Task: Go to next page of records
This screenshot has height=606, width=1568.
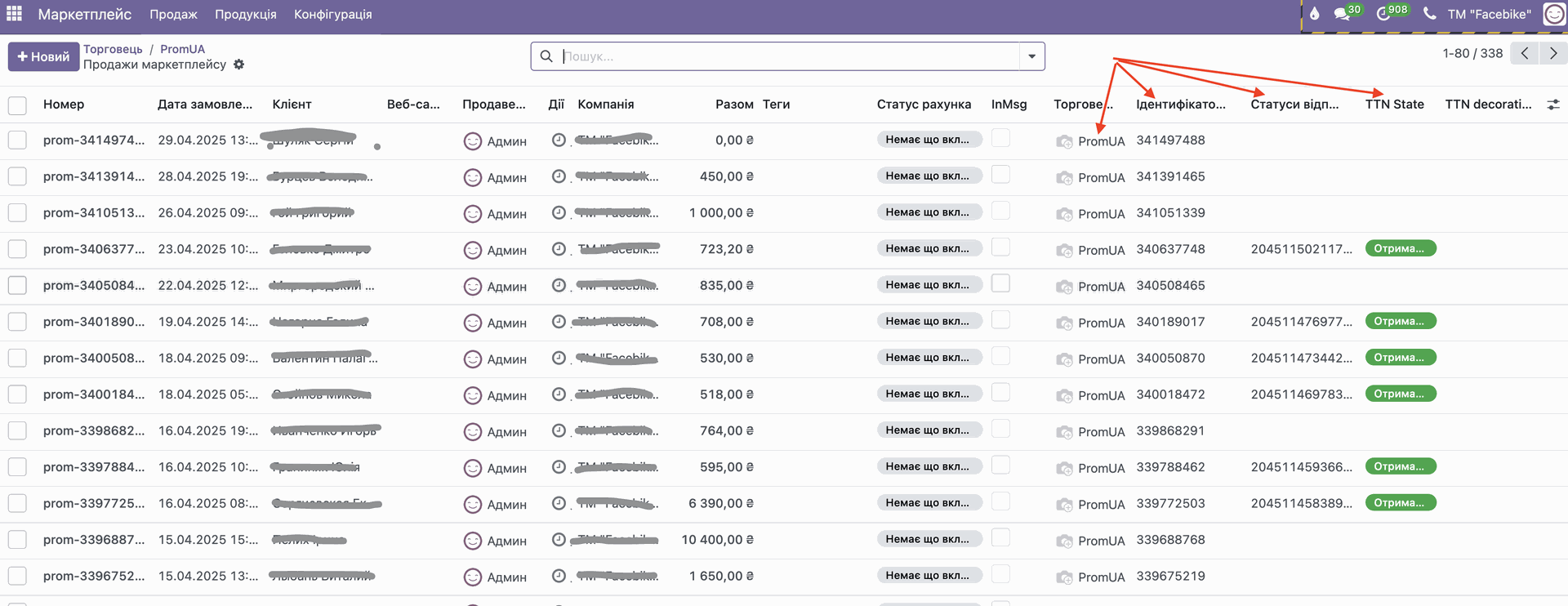Action: [x=1553, y=53]
